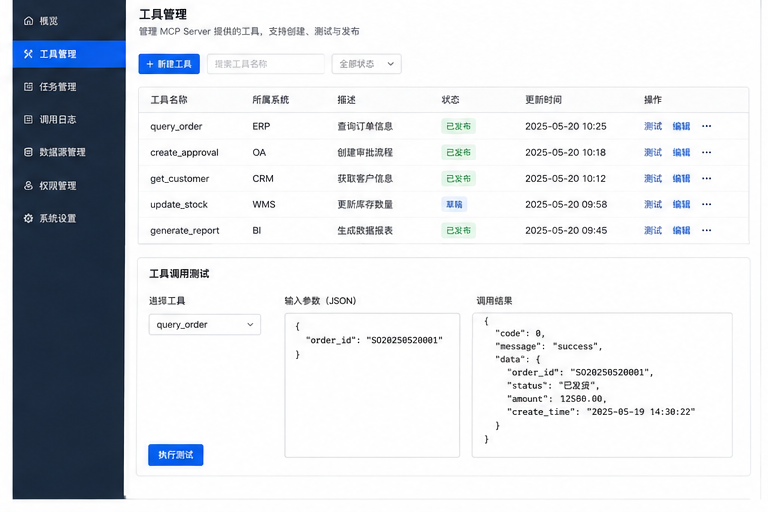Open the 选择工具 query_order dropdown
768x512 pixels.
(x=205, y=324)
